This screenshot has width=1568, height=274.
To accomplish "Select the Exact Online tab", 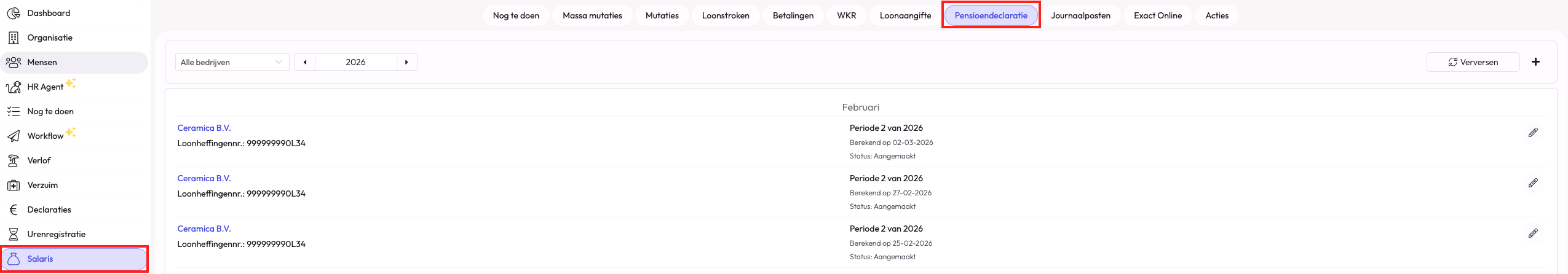I will click(1157, 15).
